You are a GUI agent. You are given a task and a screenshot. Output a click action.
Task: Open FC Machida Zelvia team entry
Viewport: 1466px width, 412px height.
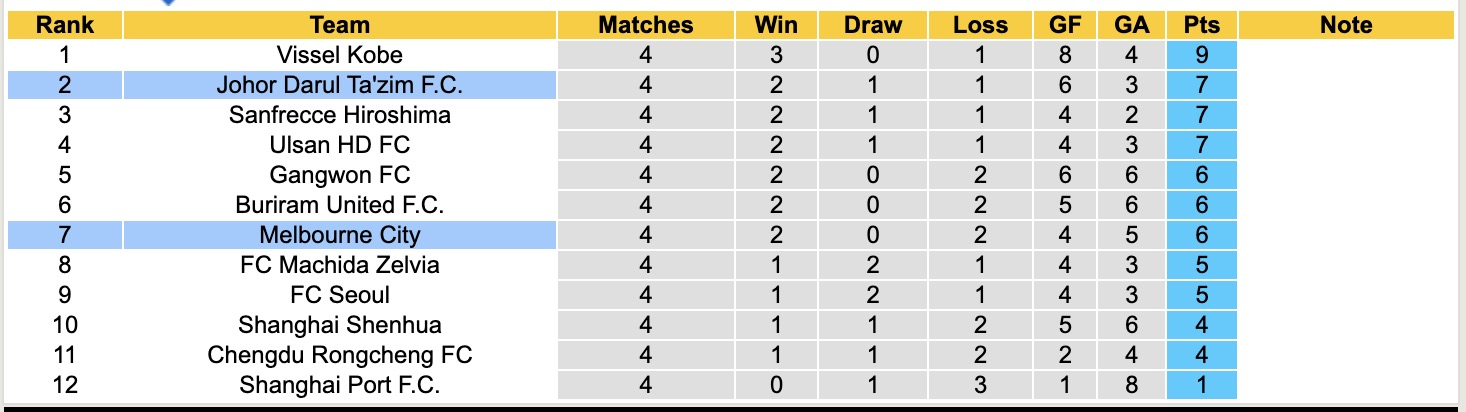click(340, 265)
